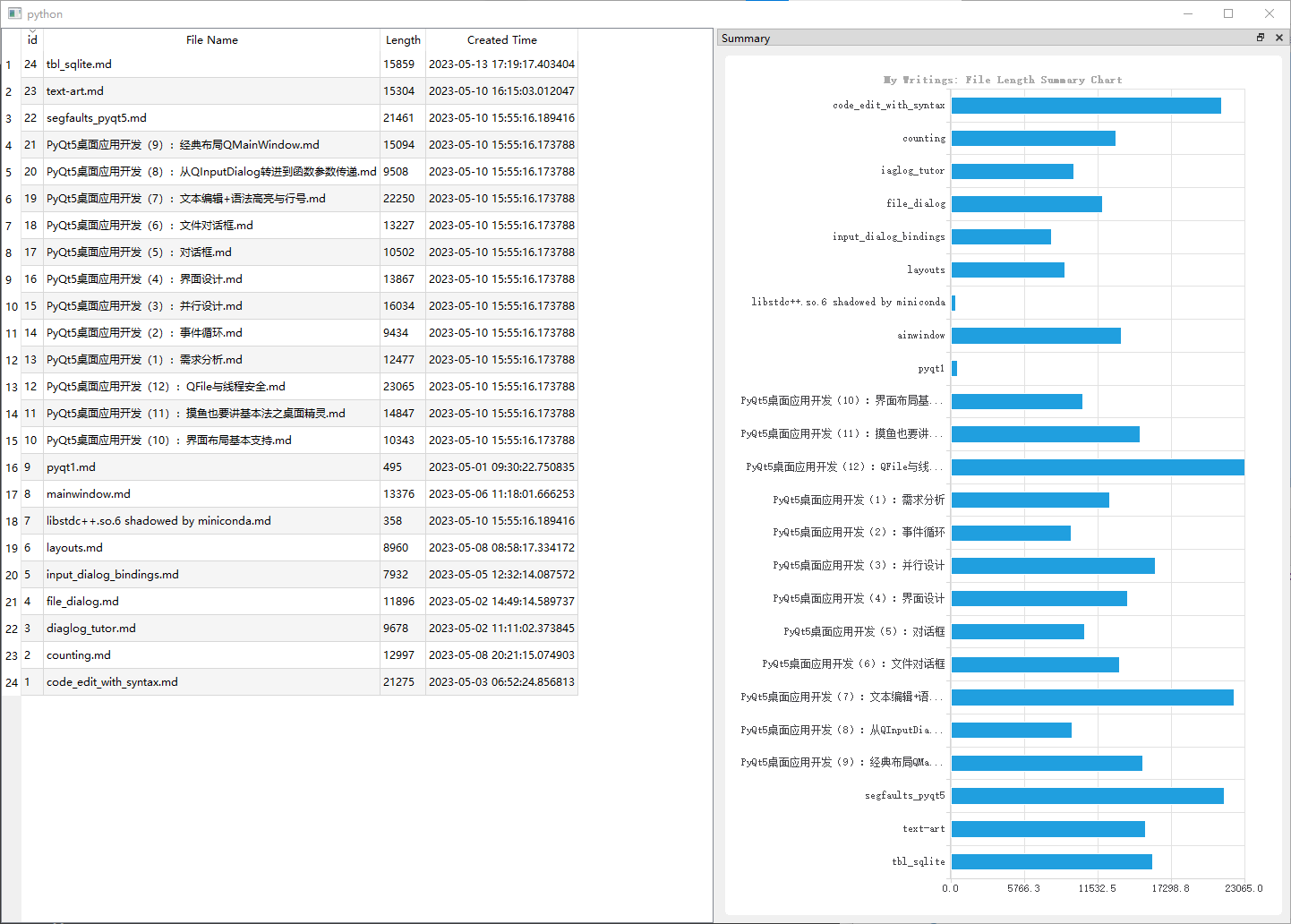Image resolution: width=1291 pixels, height=924 pixels.
Task: Sort table by Length column header
Action: tap(403, 40)
